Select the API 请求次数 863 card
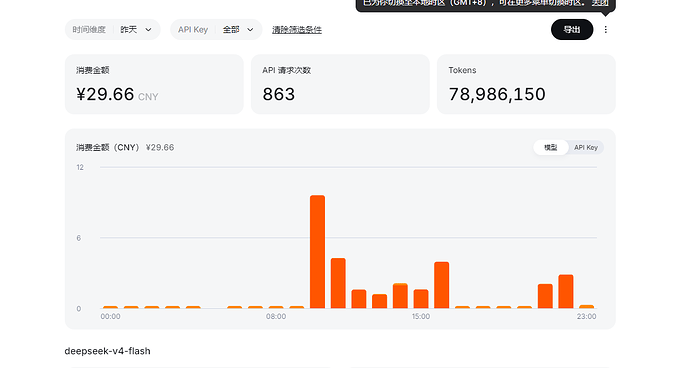Screen dimensions: 690x368 (x=340, y=84)
